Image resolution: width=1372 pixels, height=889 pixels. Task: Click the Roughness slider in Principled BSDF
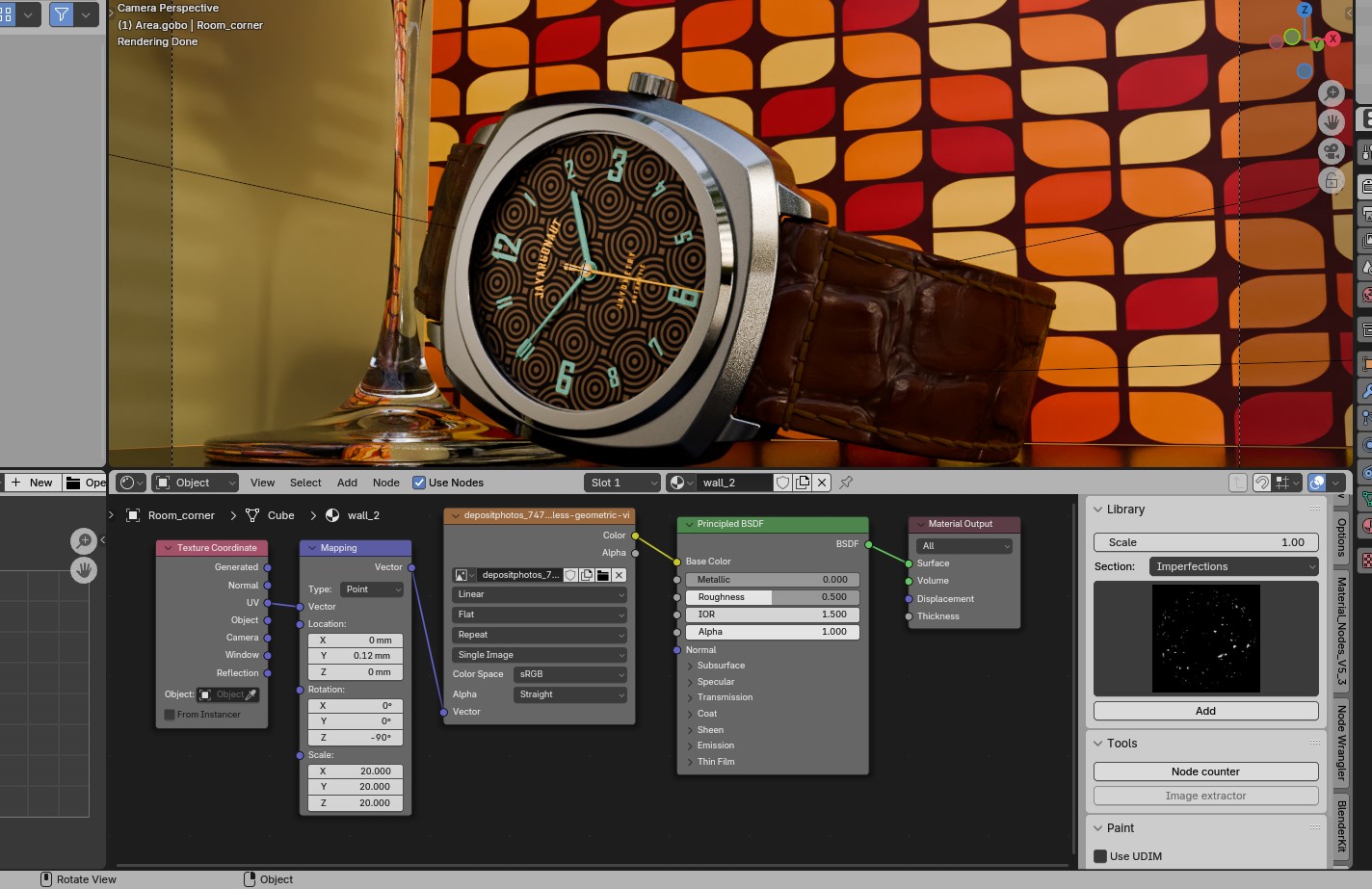click(x=772, y=597)
